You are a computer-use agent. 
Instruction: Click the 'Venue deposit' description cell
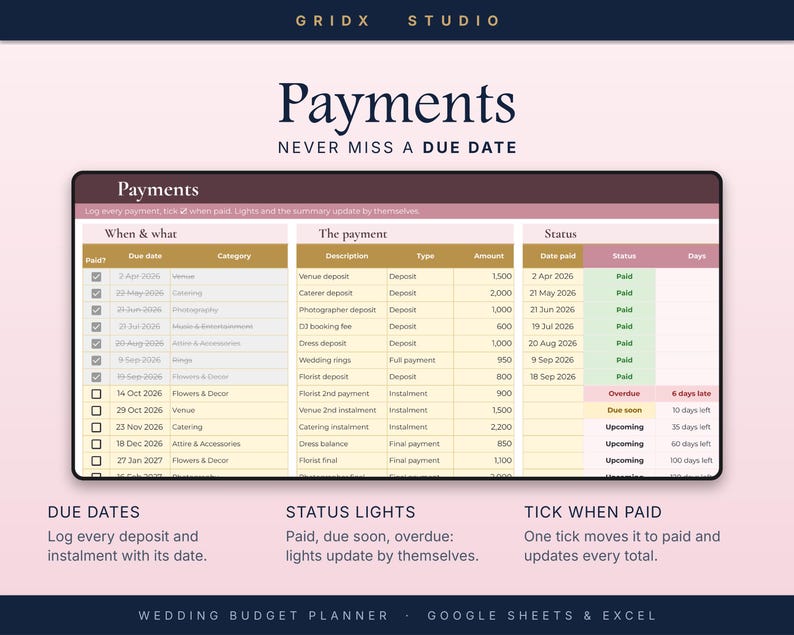tap(342, 276)
